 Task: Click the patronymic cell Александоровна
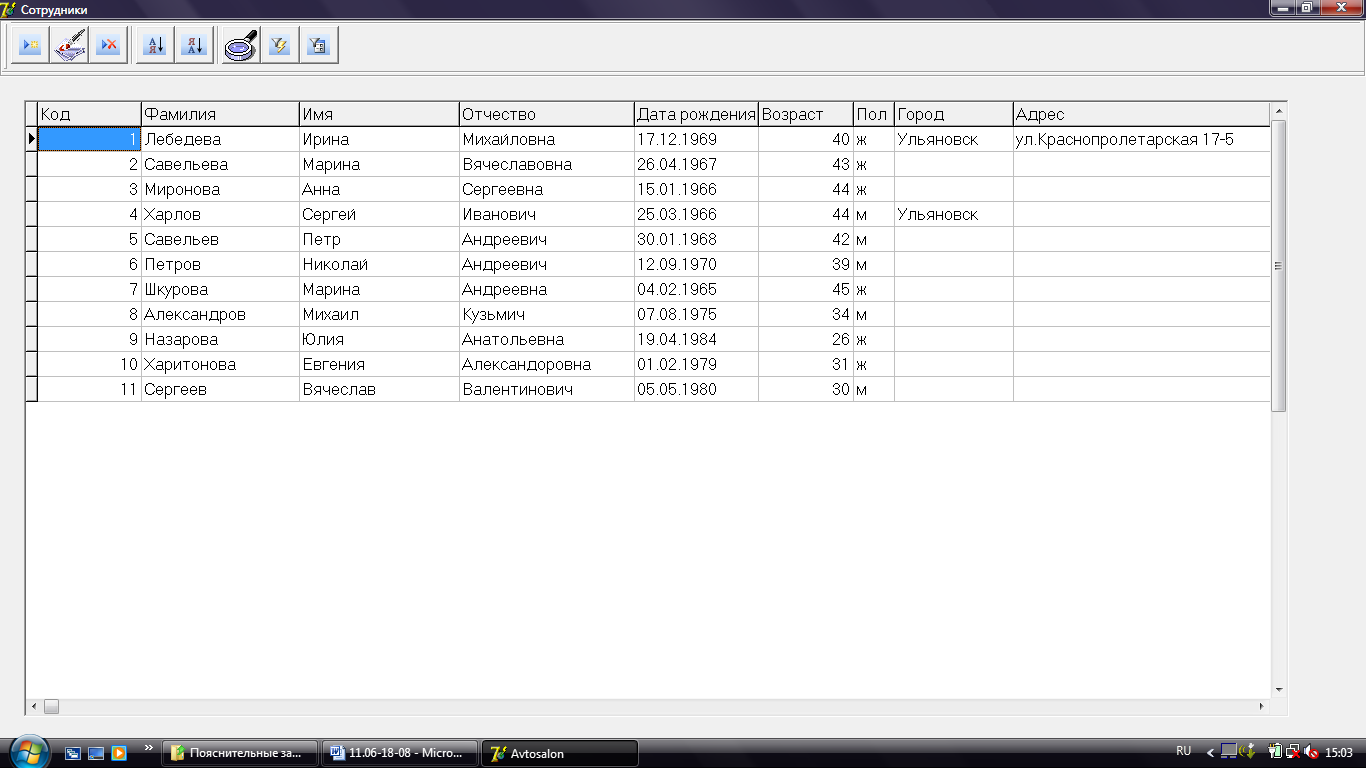[547, 364]
